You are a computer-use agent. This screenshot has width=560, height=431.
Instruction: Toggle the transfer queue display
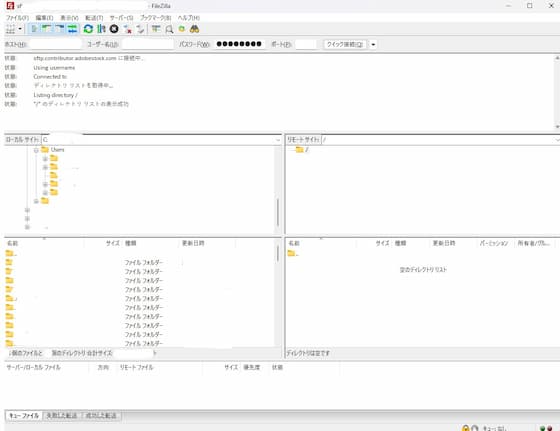click(x=72, y=29)
